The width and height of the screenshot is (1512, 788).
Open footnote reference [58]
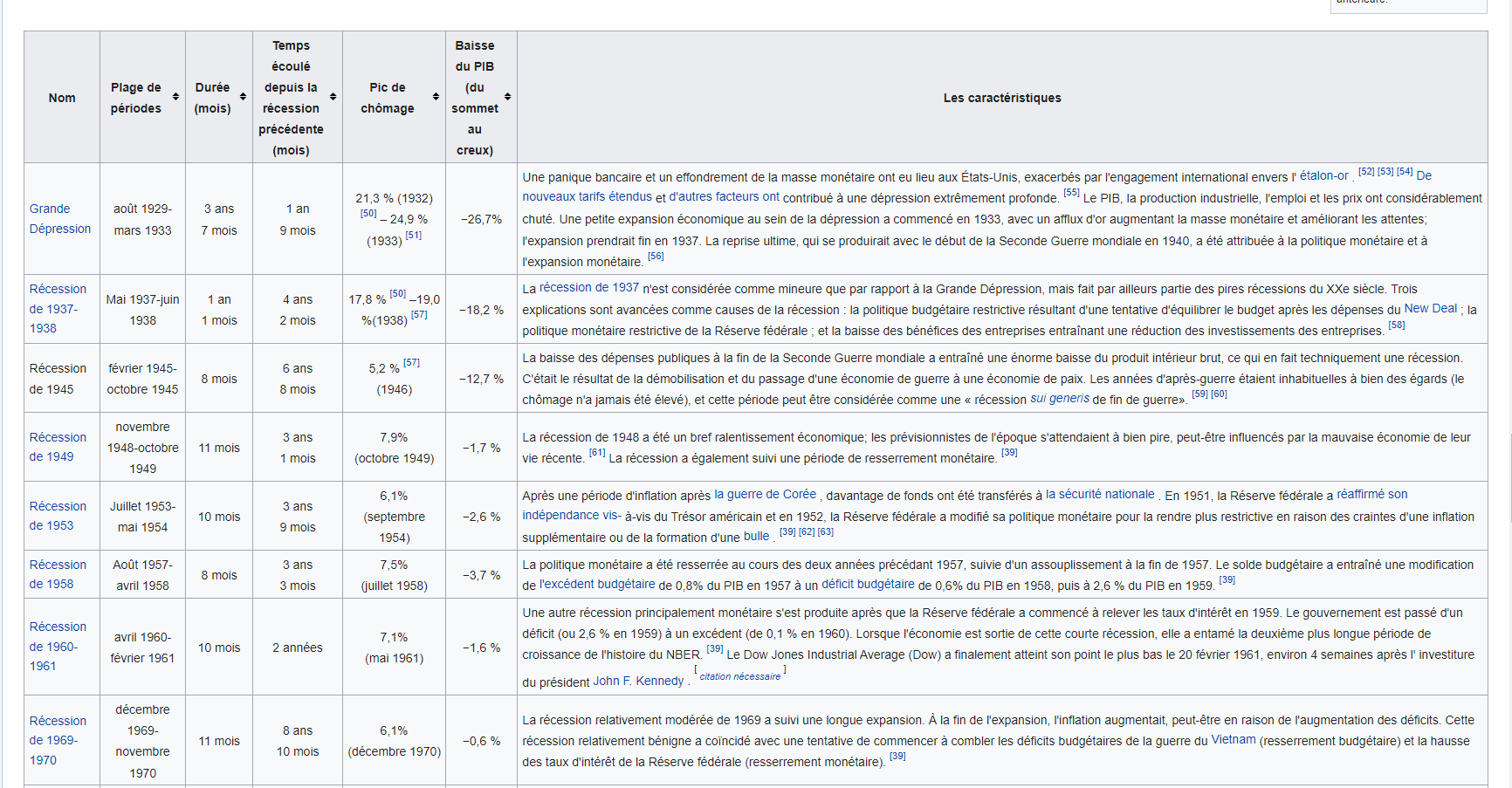coord(1397,325)
